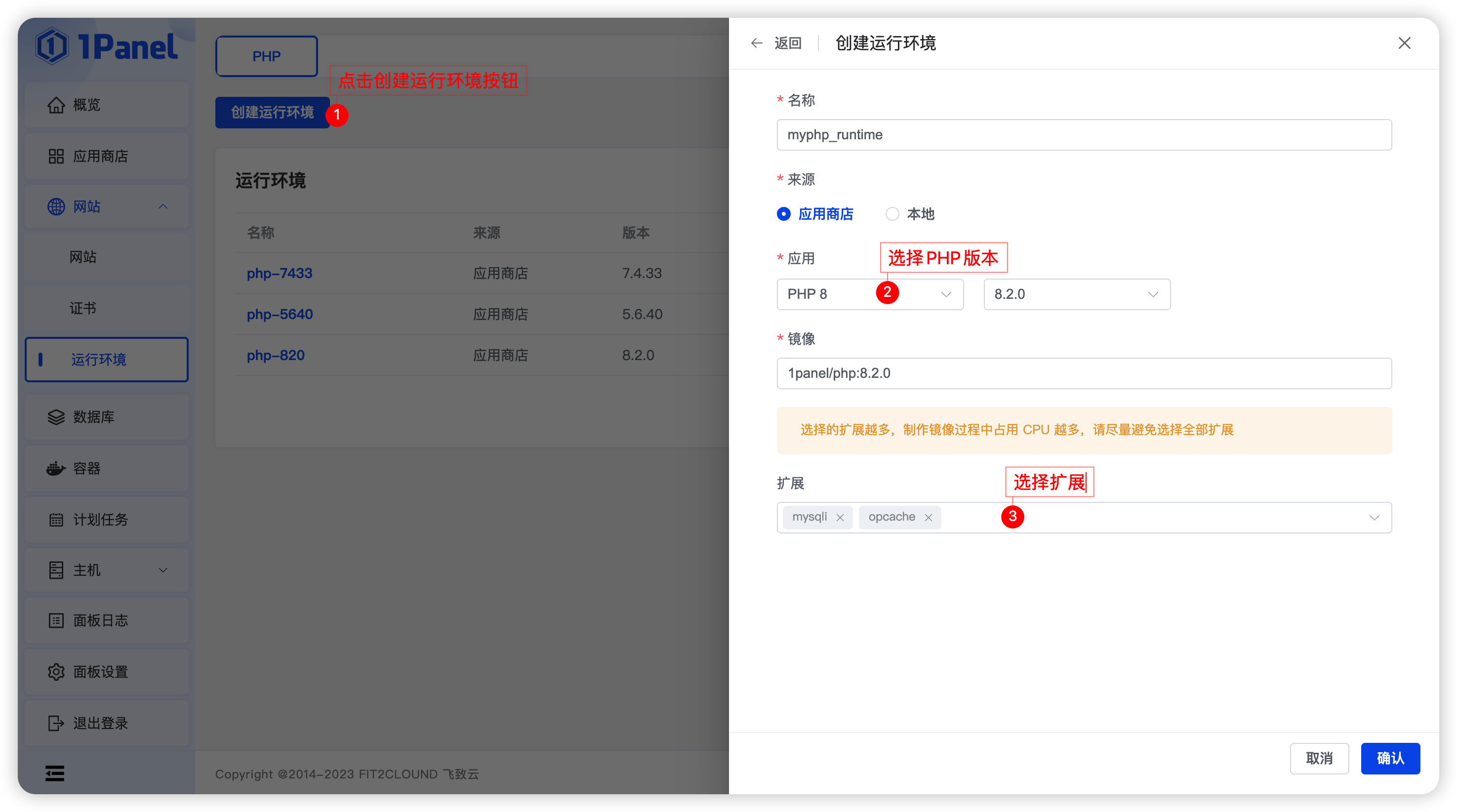
Task: Open the 证书 submenu item
Action: pos(83,308)
